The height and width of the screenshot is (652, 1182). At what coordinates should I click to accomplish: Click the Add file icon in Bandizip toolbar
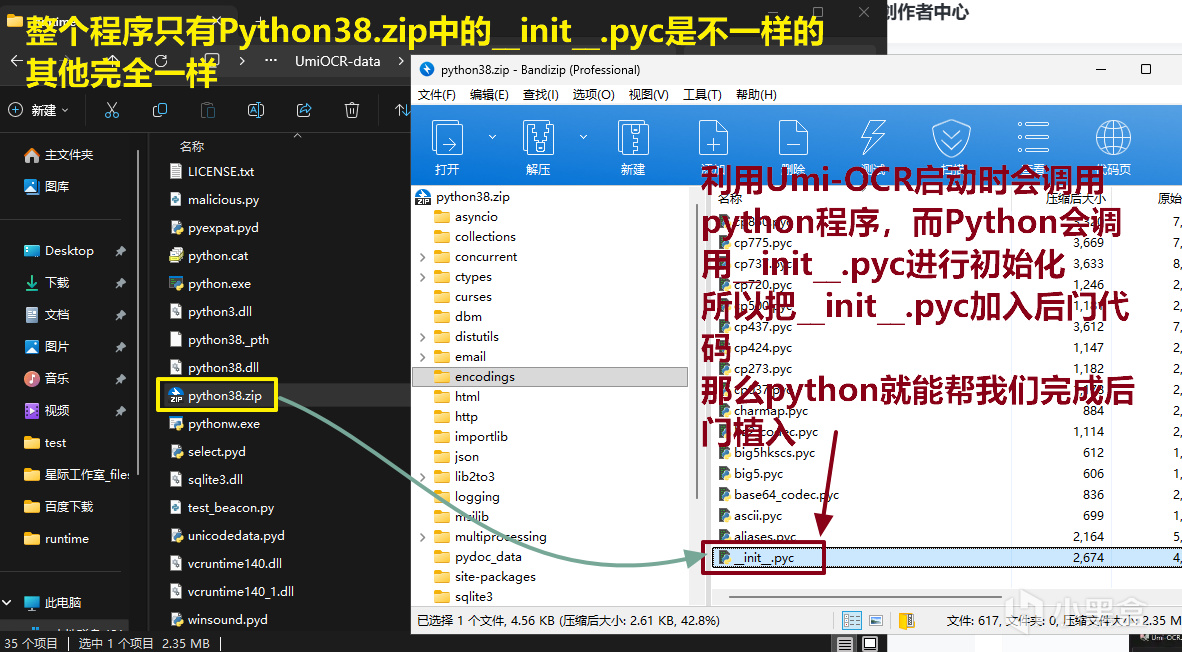[x=713, y=139]
